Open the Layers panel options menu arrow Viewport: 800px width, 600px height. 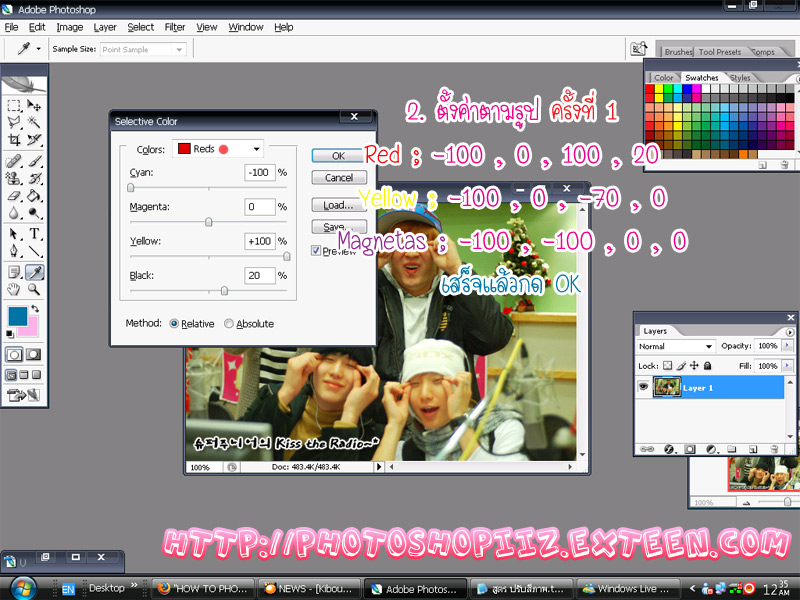(790, 332)
